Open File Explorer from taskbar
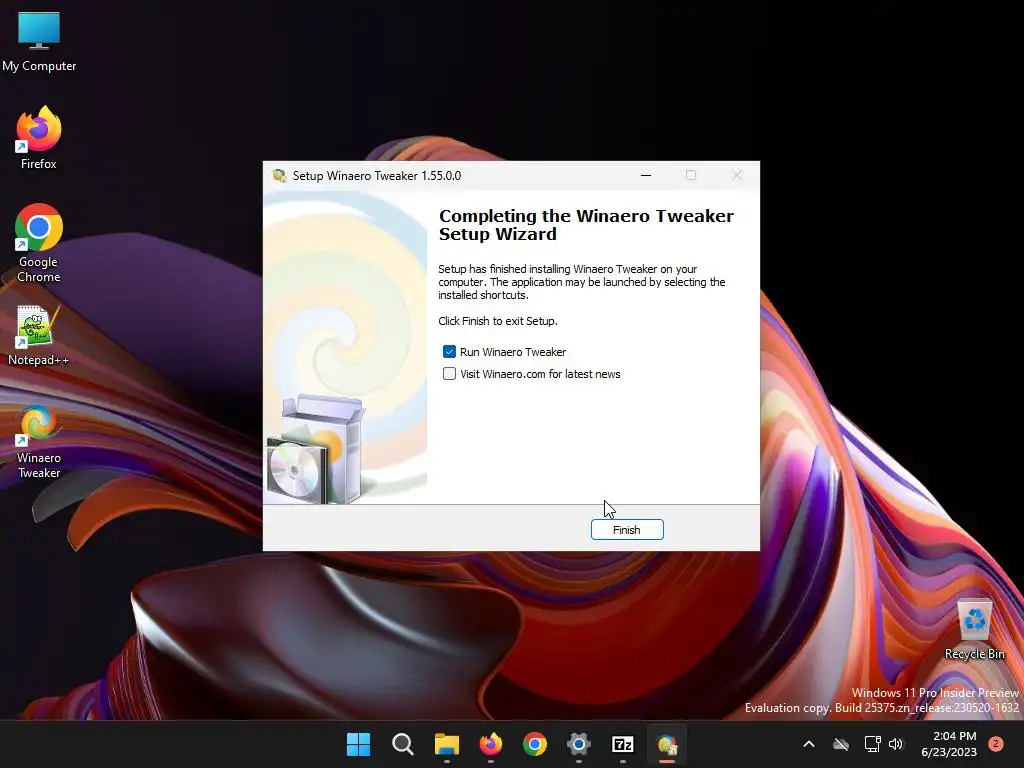 (447, 744)
